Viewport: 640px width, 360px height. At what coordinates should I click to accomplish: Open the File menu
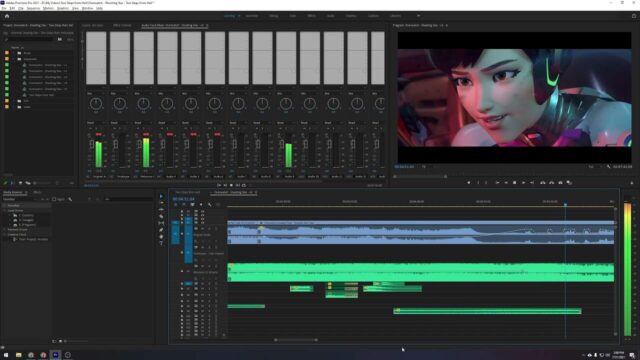click(x=4, y=8)
